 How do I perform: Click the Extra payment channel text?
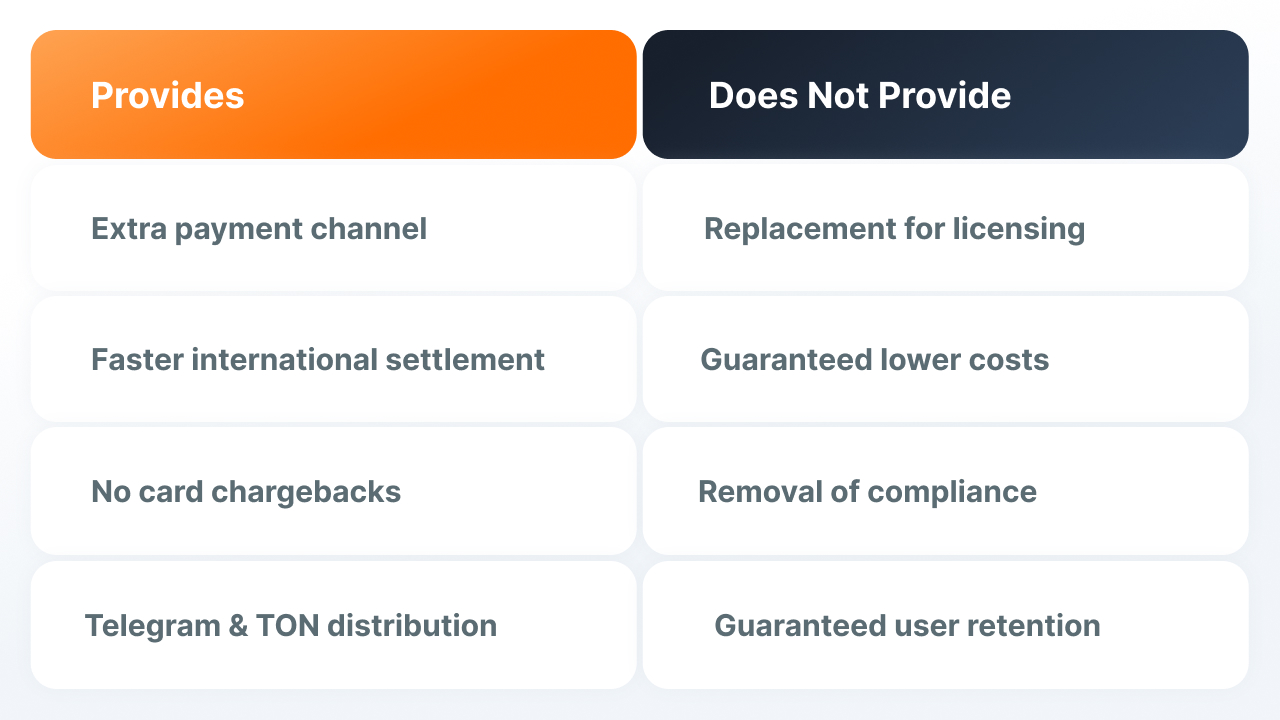[259, 229]
